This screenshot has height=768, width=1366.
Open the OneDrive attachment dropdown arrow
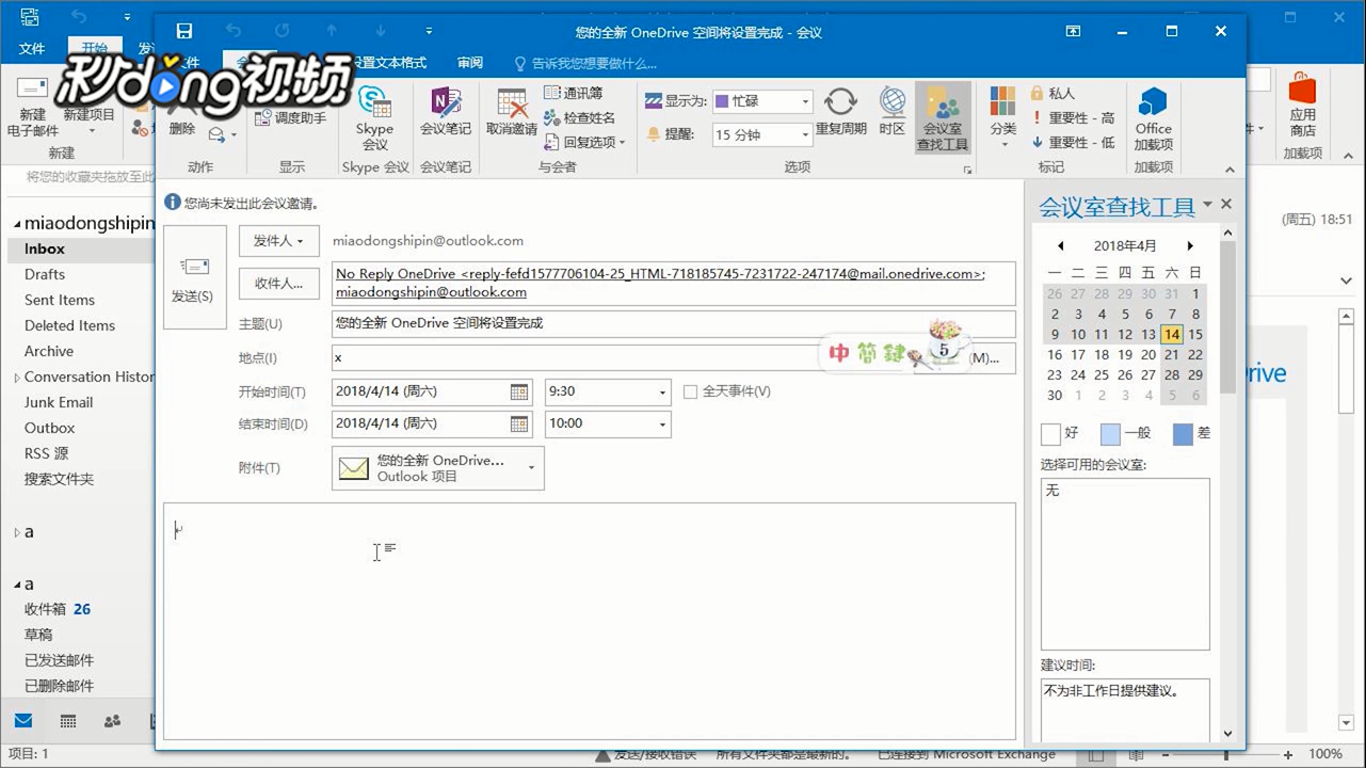click(x=531, y=468)
